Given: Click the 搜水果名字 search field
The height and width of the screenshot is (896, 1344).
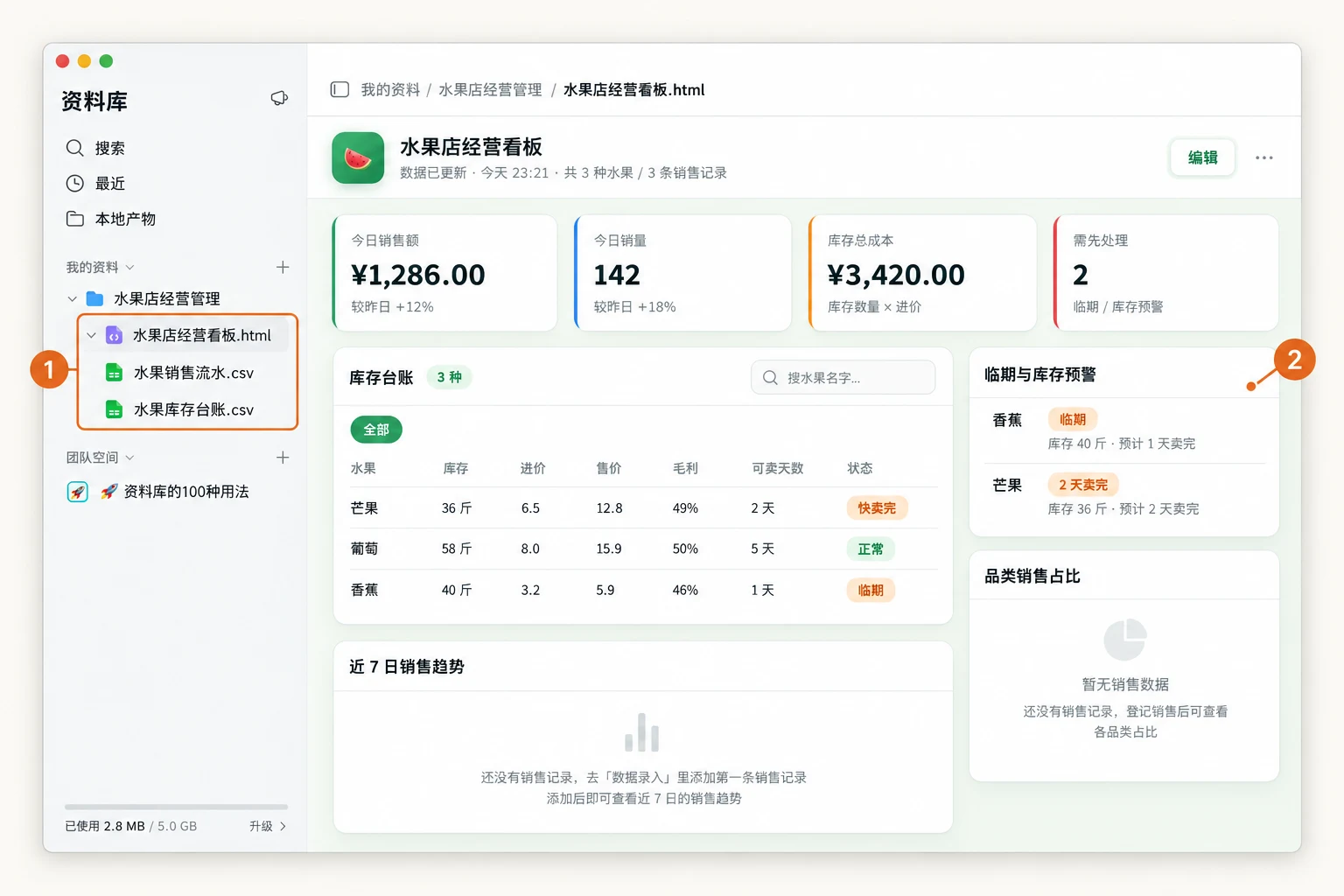Looking at the screenshot, I should coord(843,377).
